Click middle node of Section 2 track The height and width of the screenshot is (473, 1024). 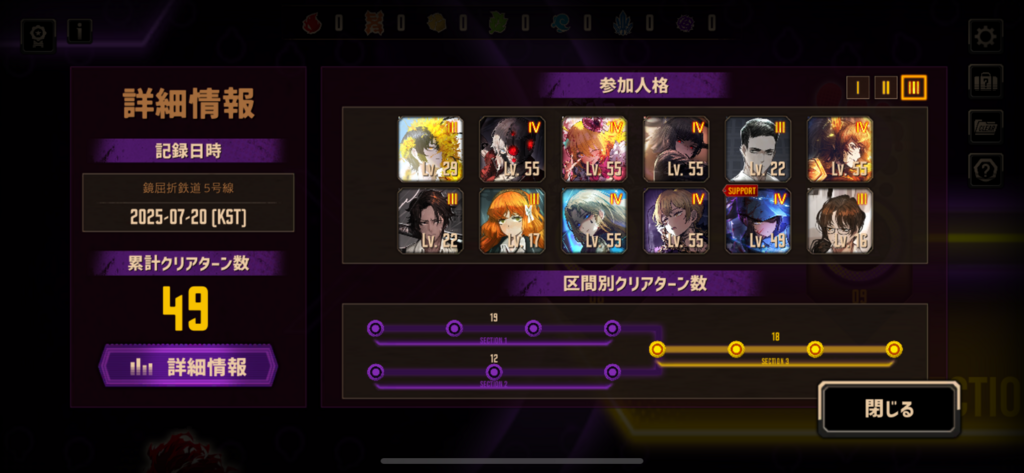[x=494, y=372]
